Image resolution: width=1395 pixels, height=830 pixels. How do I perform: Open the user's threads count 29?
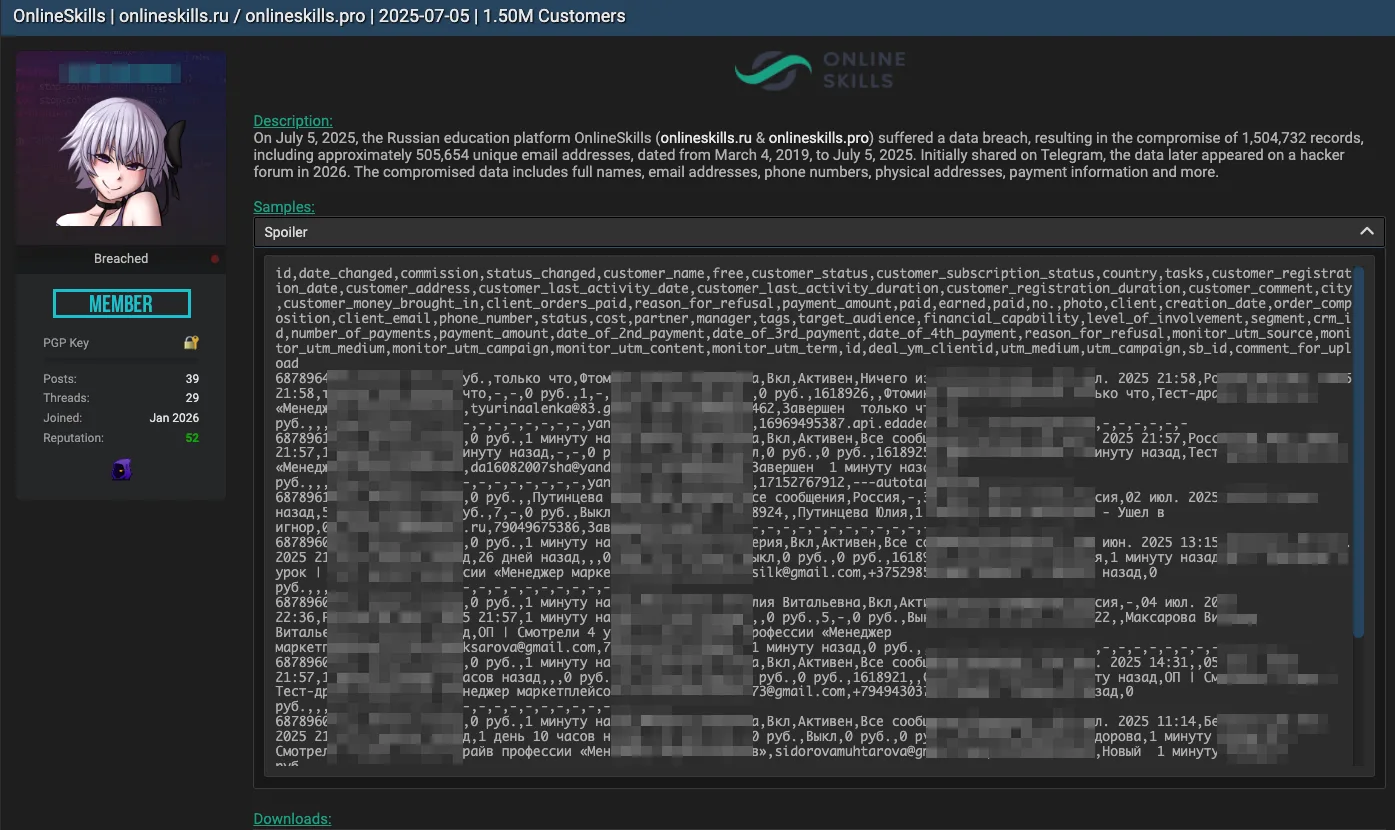coord(192,398)
